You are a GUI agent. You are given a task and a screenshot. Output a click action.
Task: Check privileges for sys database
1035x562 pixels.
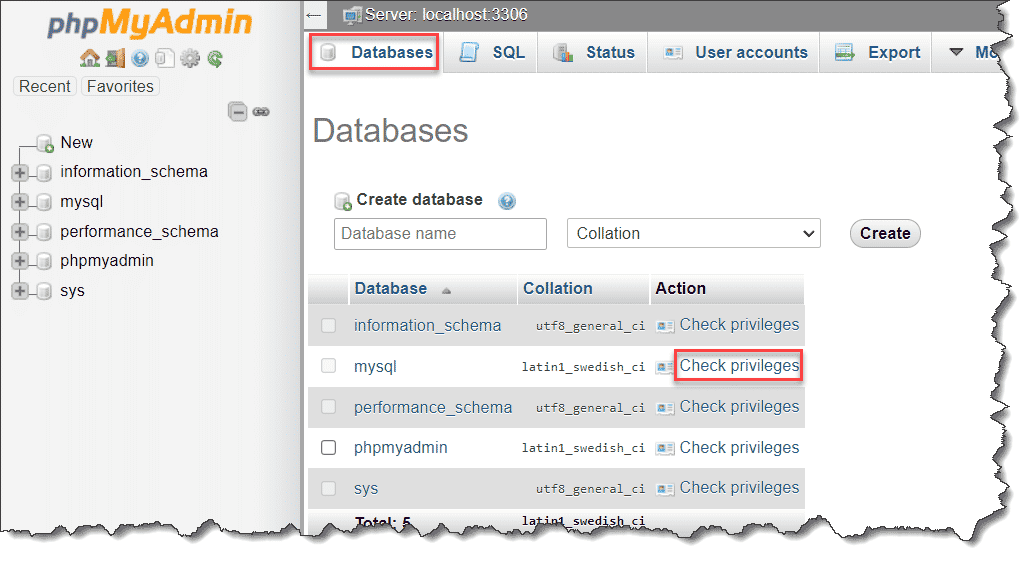click(739, 487)
